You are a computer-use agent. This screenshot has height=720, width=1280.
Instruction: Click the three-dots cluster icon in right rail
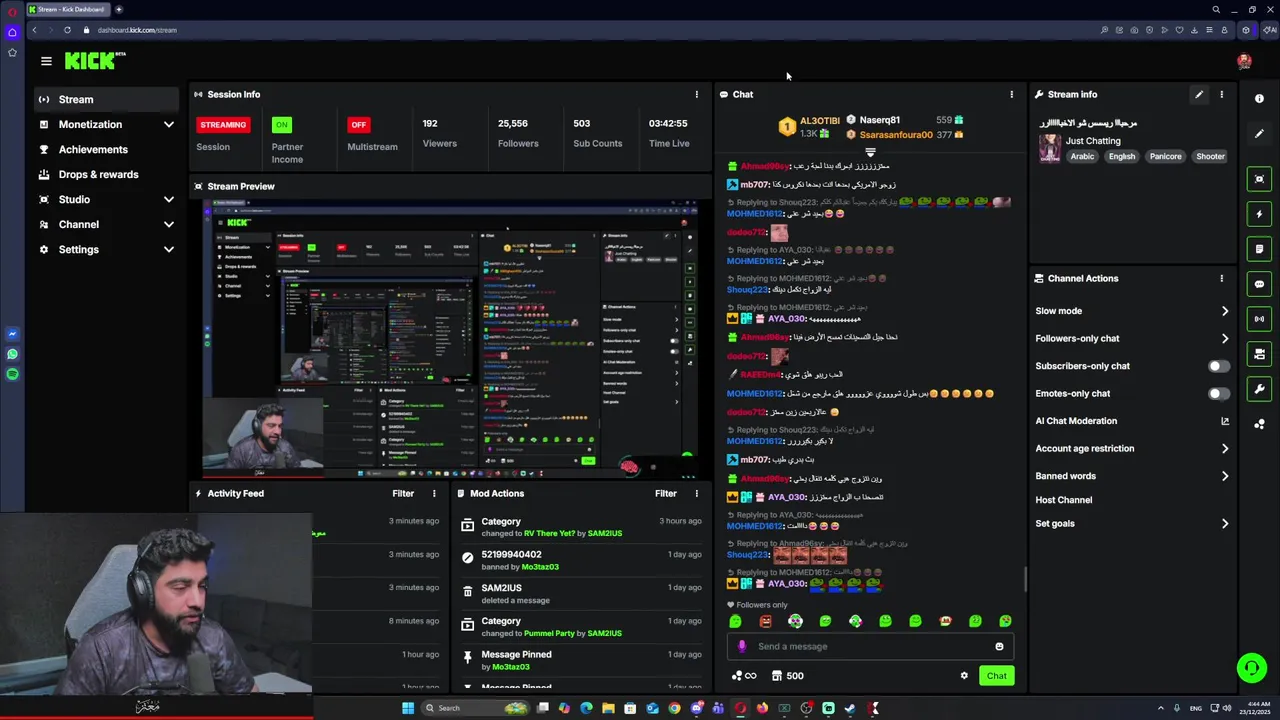click(1259, 424)
